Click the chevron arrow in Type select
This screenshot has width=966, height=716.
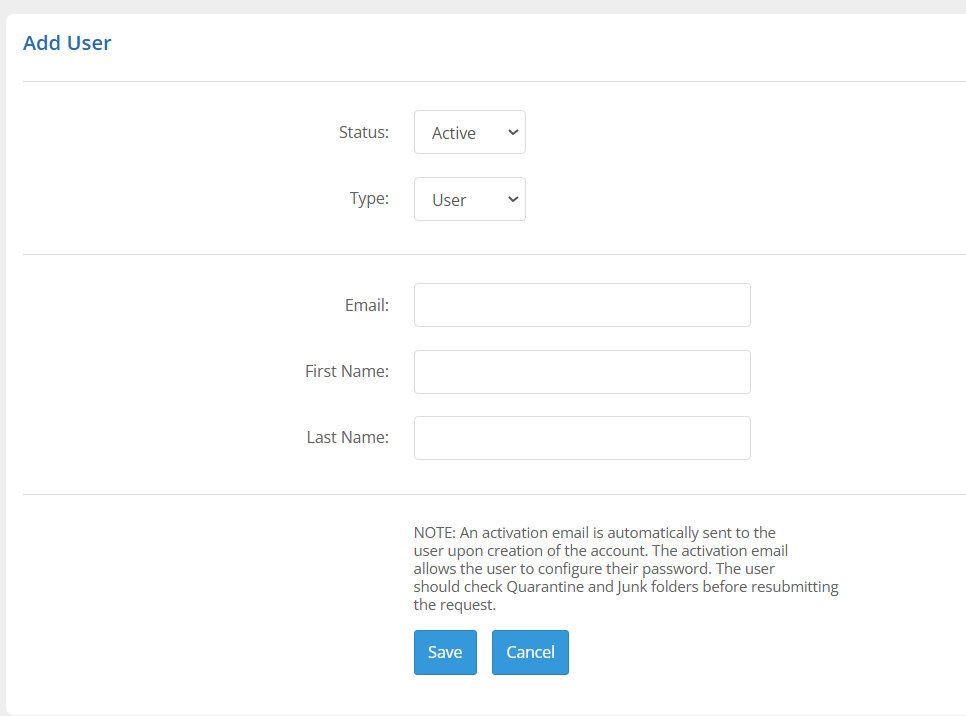click(x=513, y=199)
